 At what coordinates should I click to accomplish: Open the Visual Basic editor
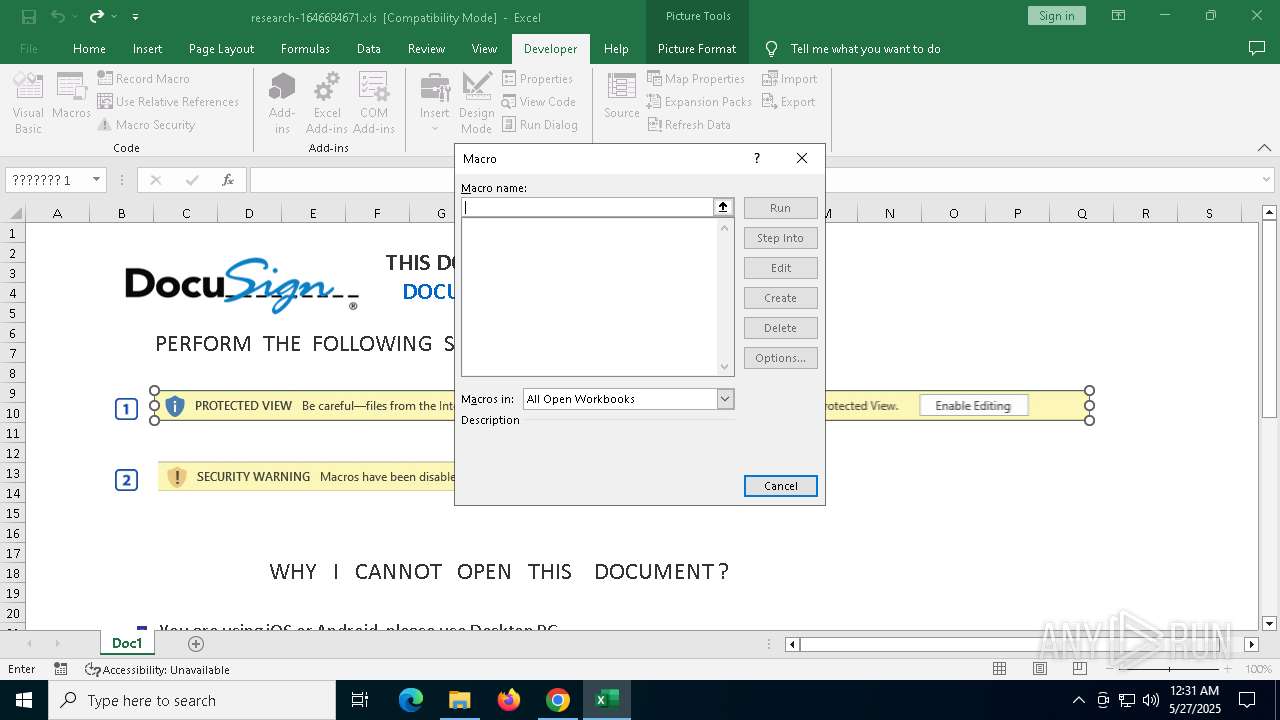pyautogui.click(x=28, y=103)
